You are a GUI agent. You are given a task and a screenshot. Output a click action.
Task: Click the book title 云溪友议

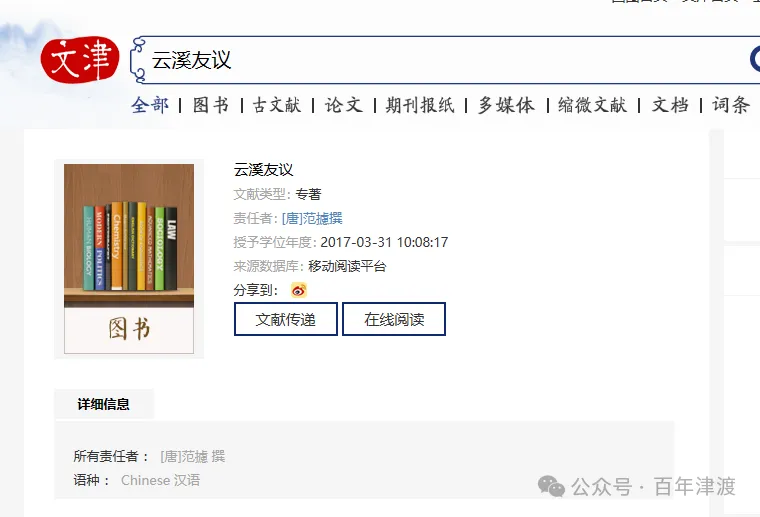[x=264, y=170]
